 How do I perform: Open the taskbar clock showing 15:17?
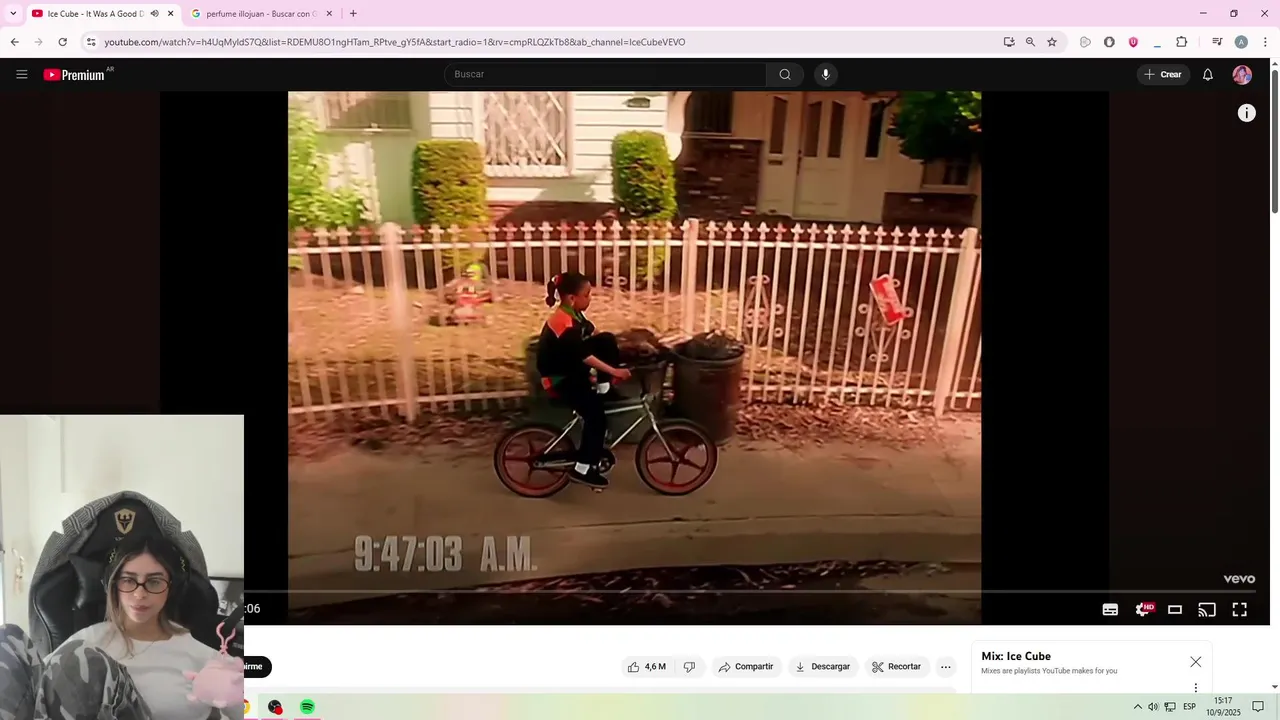[1223, 707]
